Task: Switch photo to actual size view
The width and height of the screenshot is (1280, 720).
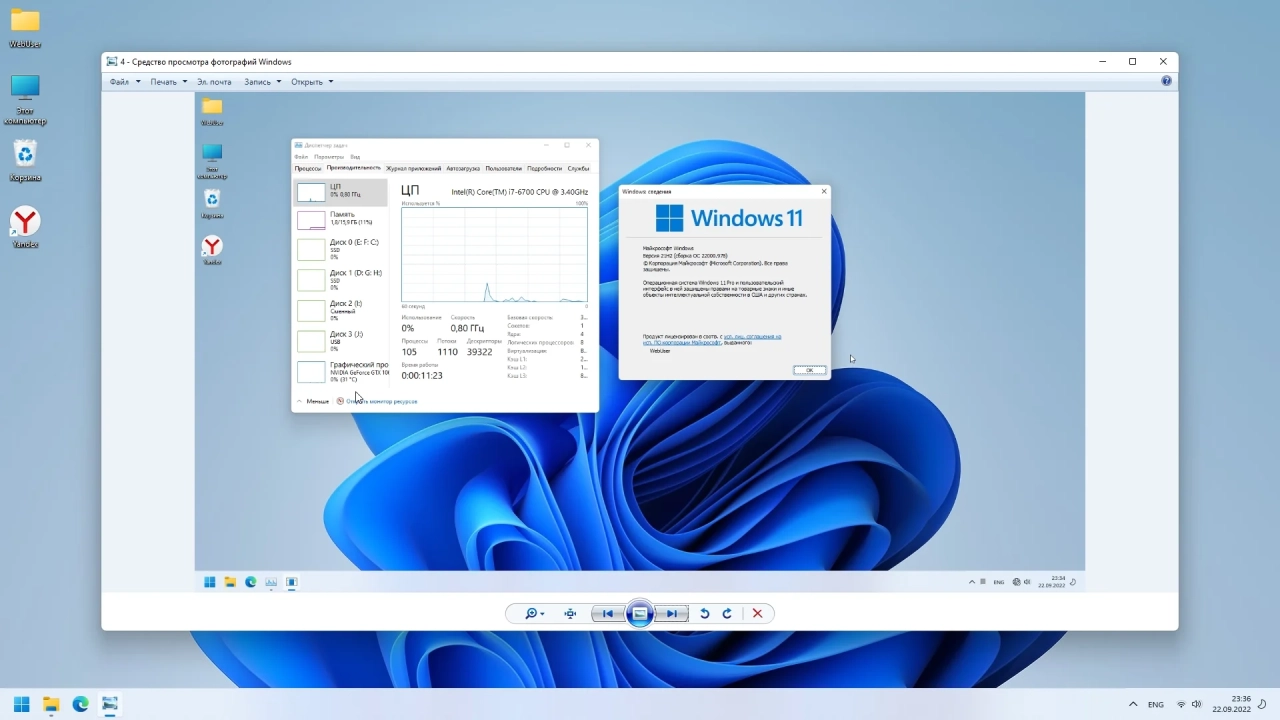Action: (570, 614)
